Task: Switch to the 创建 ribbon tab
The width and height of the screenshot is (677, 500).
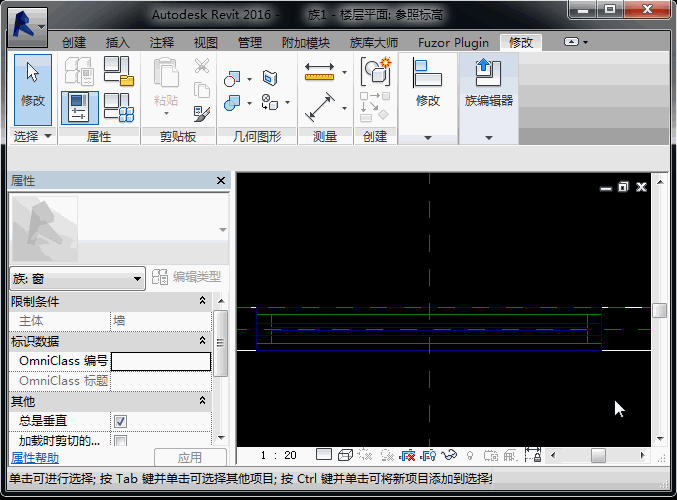Action: point(74,43)
